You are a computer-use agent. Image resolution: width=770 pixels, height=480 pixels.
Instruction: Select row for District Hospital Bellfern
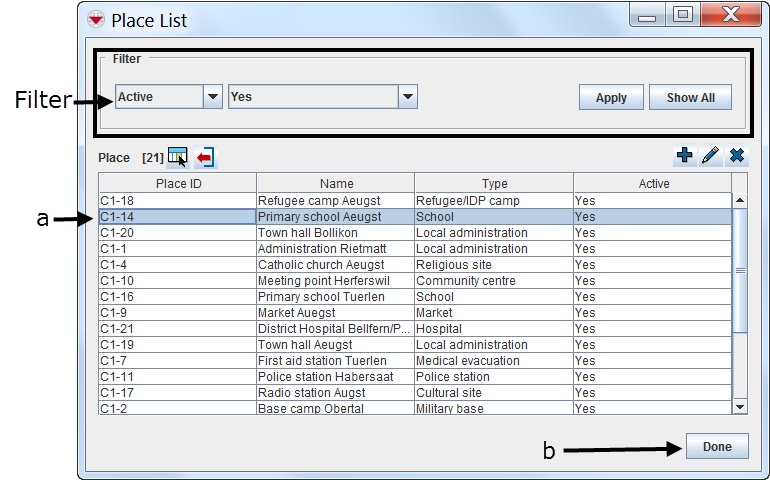336,329
